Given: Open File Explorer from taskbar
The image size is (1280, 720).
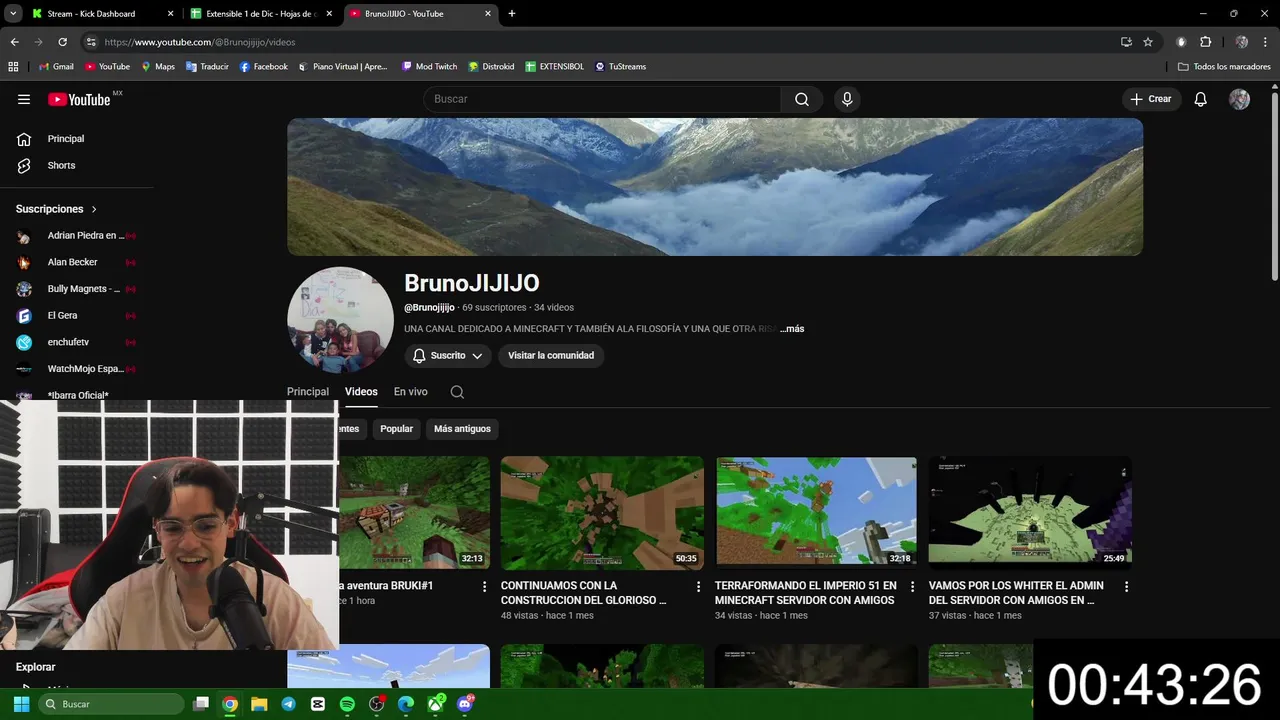Looking at the screenshot, I should coord(259,704).
